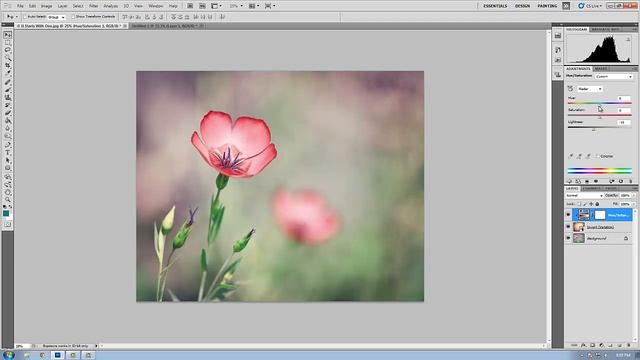This screenshot has height=360, width=640.
Task: Switch to the Masks tab
Action: 600,69
